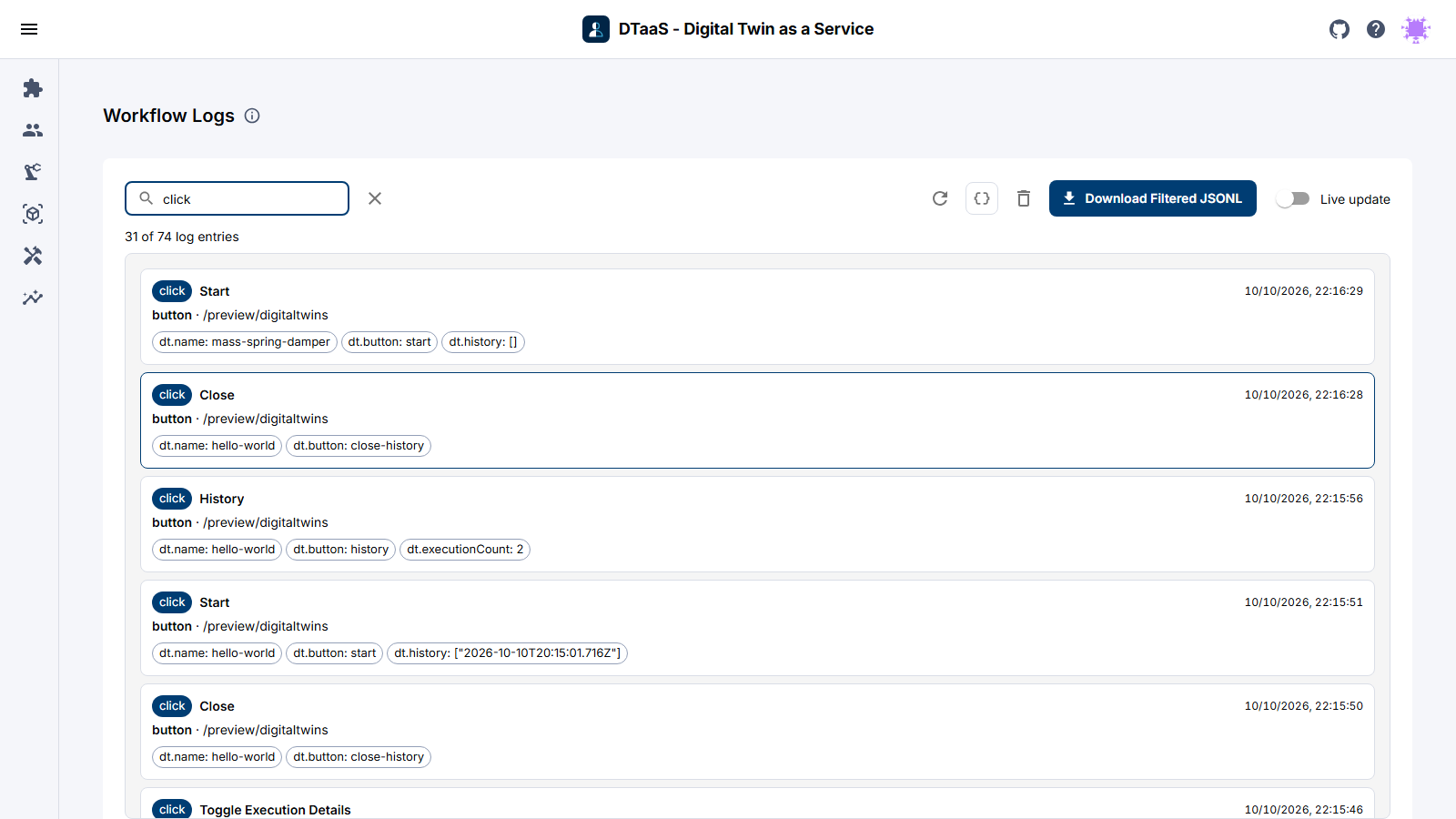
Task: Open the crossed tools sidebar icon
Action: pyautogui.click(x=33, y=256)
